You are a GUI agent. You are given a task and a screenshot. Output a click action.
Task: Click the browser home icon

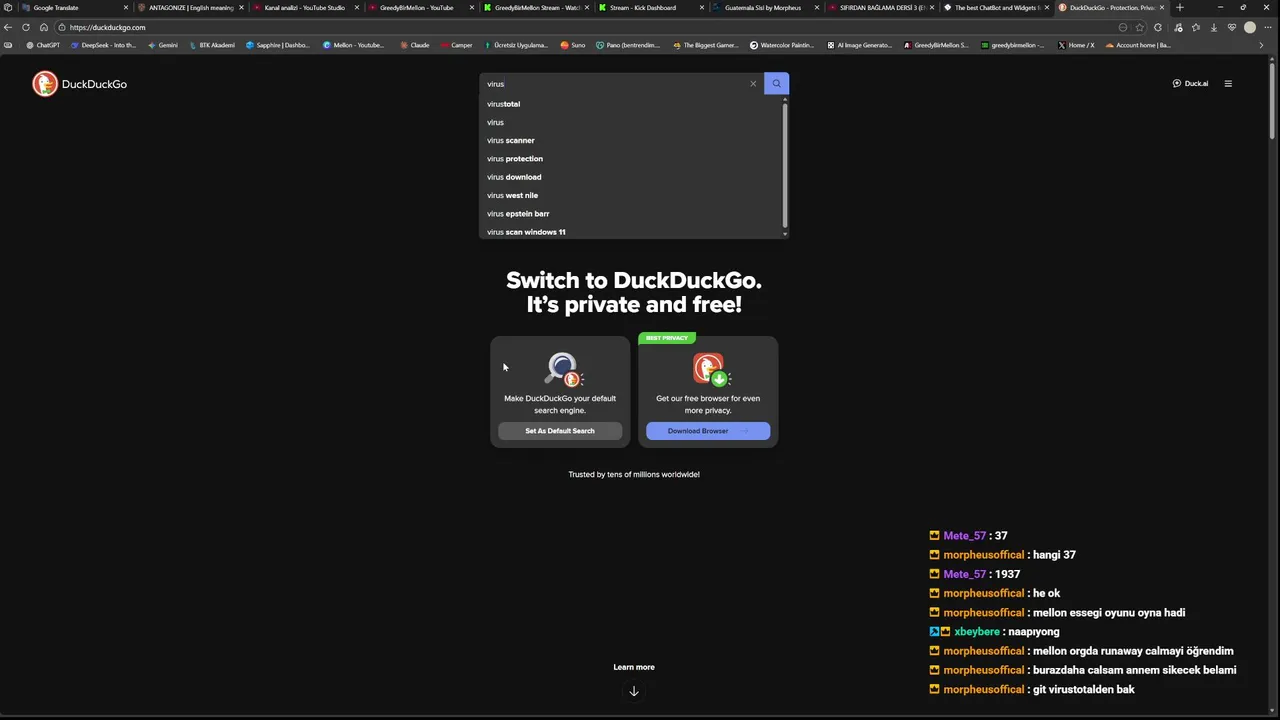click(44, 27)
